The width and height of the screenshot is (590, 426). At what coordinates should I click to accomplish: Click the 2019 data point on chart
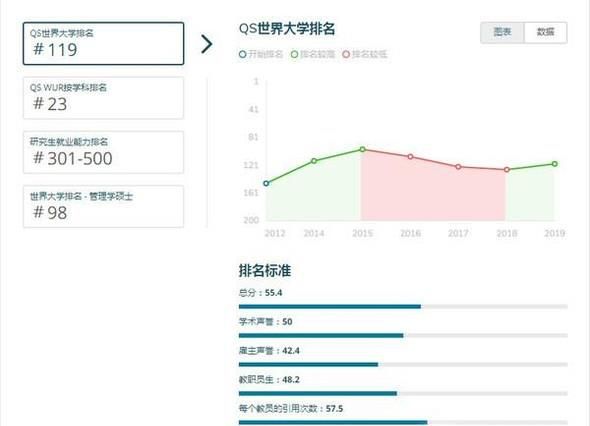click(555, 164)
